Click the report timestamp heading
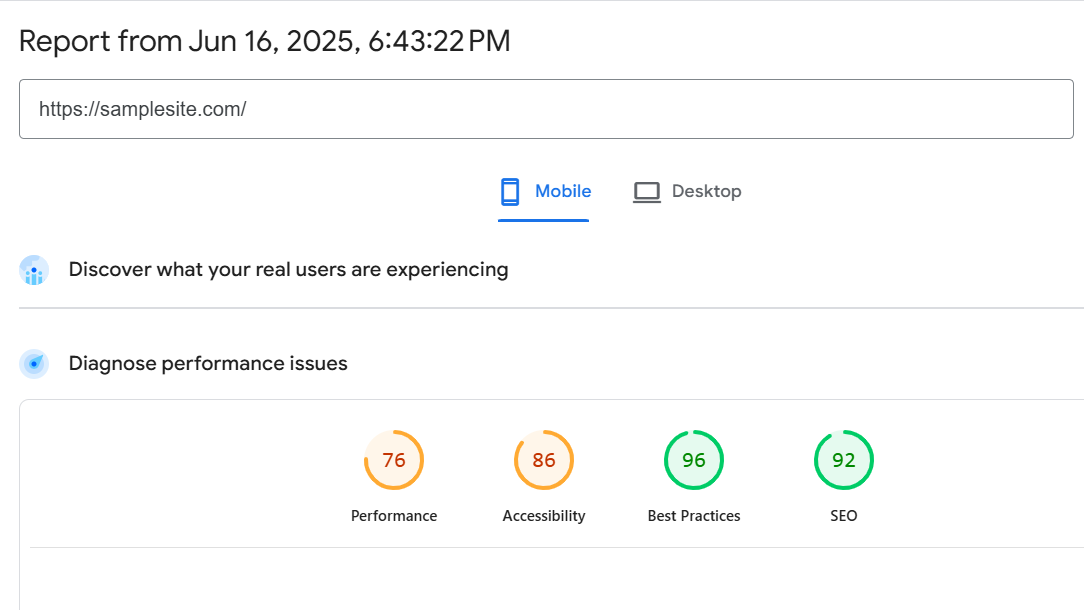Image resolution: width=1084 pixels, height=610 pixels. click(266, 41)
